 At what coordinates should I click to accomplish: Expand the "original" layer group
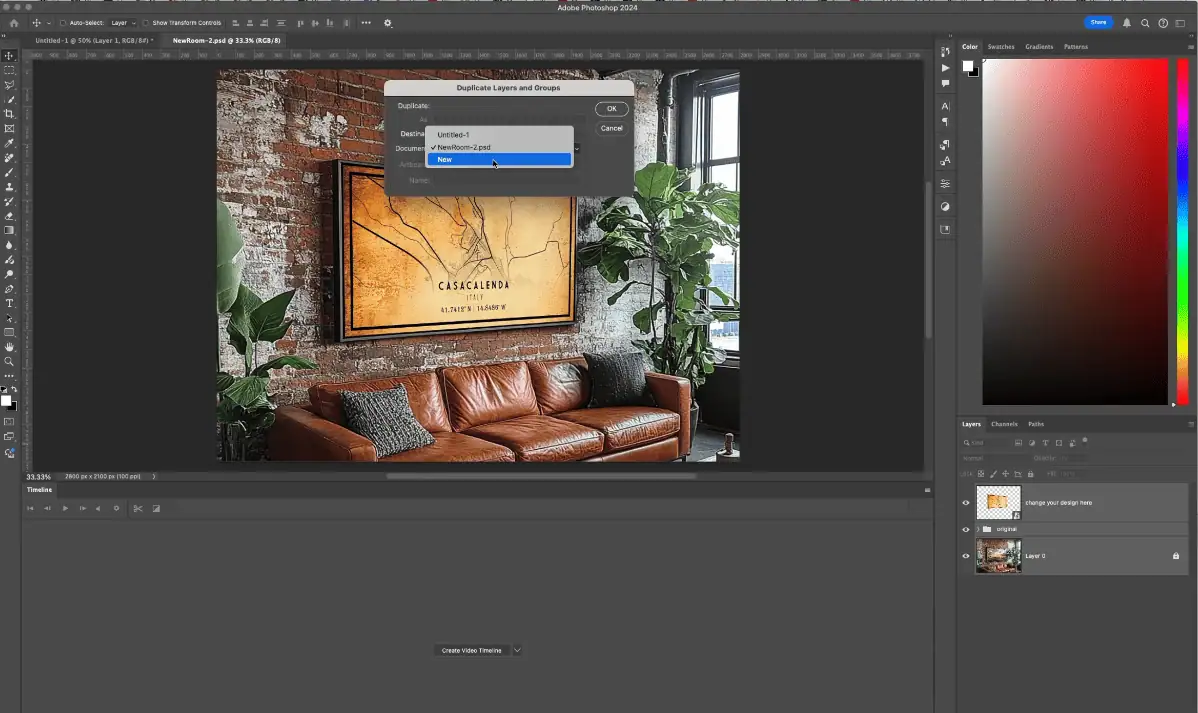click(x=977, y=529)
